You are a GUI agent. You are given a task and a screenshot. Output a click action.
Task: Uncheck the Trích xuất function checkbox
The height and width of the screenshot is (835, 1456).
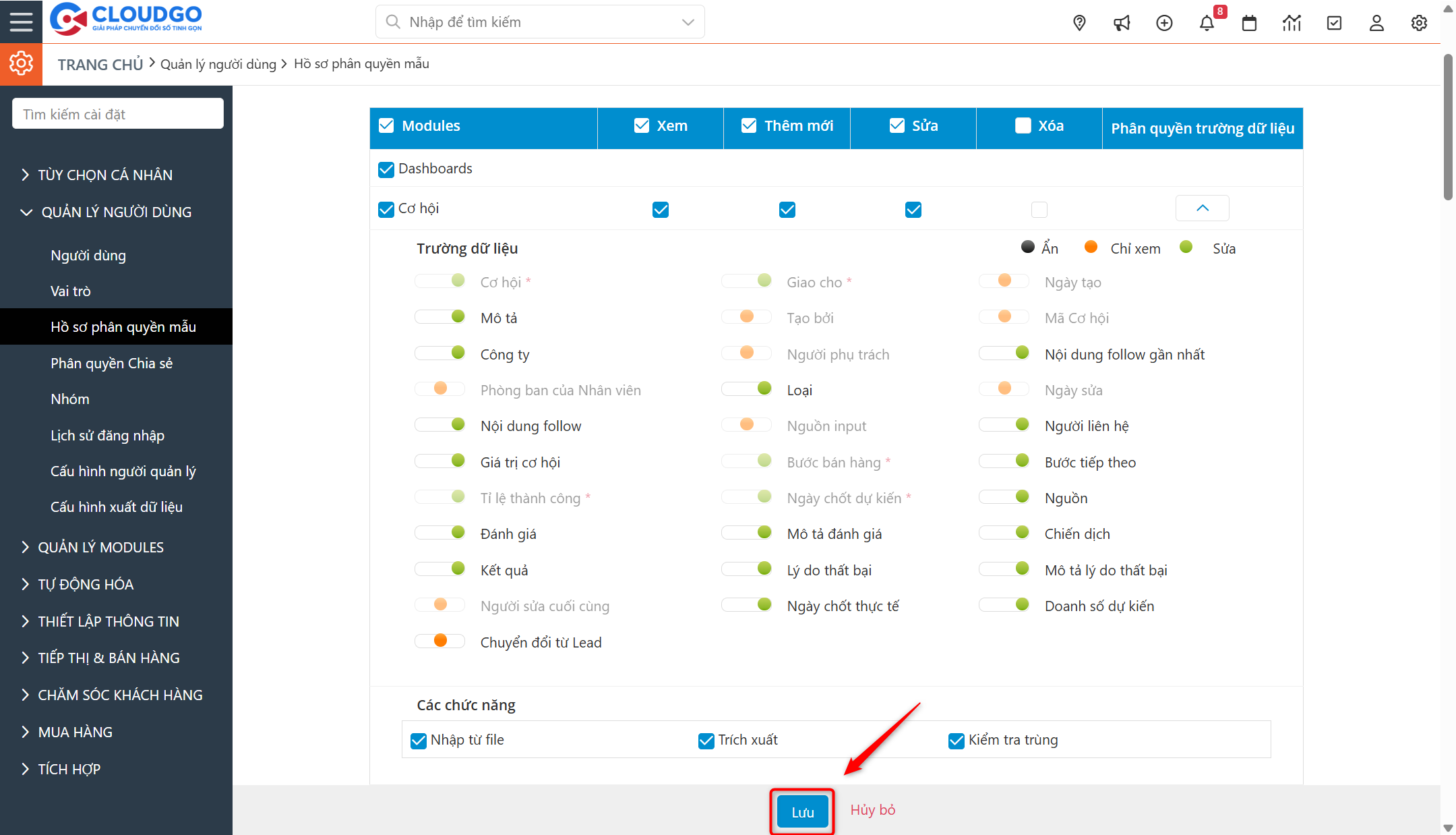[706, 741]
